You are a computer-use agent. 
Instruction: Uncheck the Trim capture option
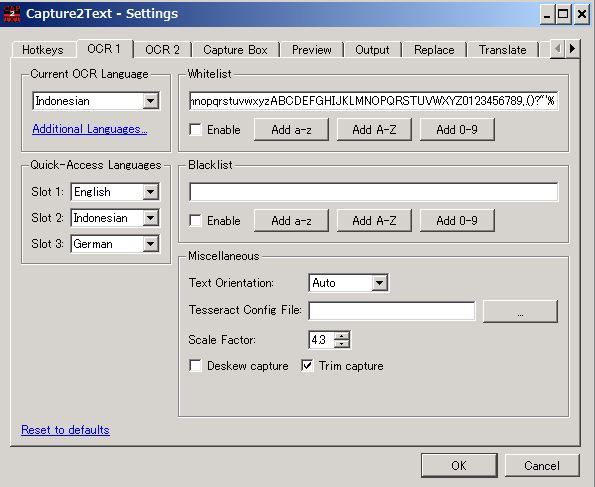coord(307,366)
